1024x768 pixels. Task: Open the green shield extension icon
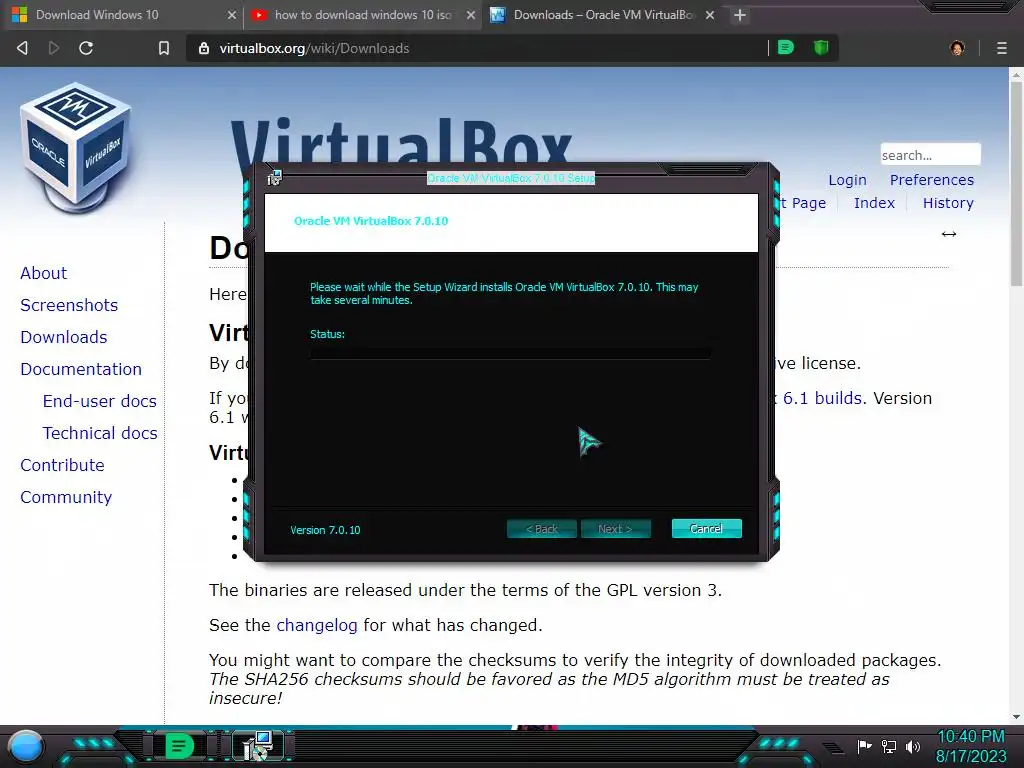(x=821, y=47)
